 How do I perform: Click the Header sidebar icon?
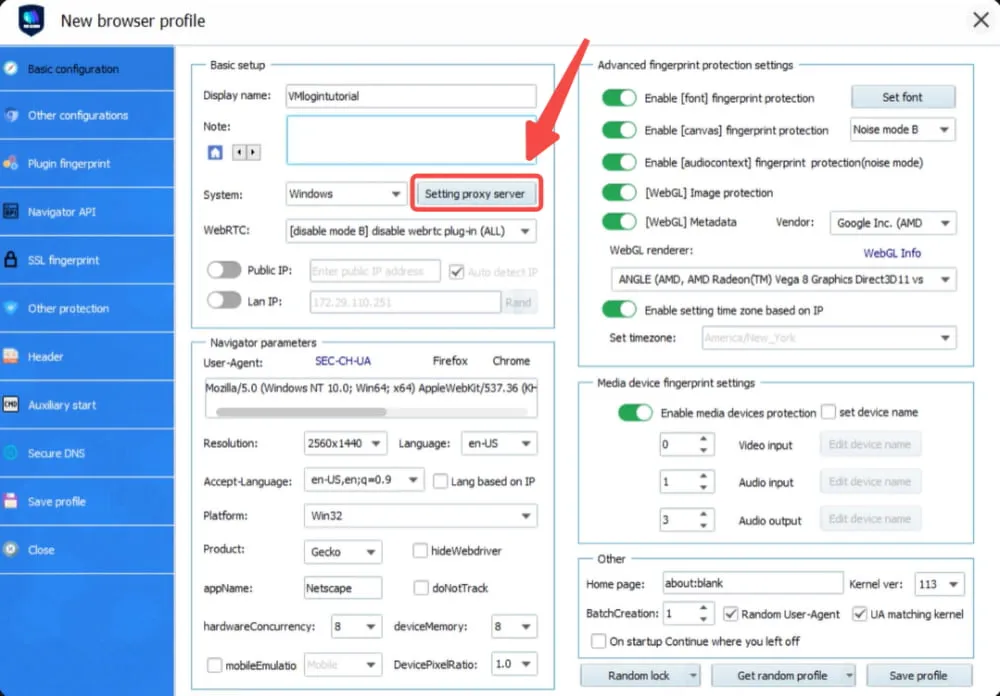[x=11, y=357]
